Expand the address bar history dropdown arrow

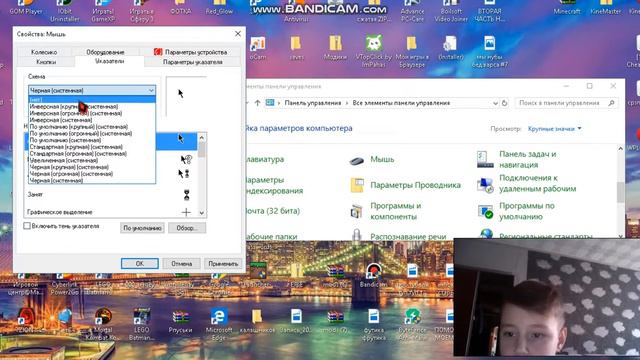(495, 103)
